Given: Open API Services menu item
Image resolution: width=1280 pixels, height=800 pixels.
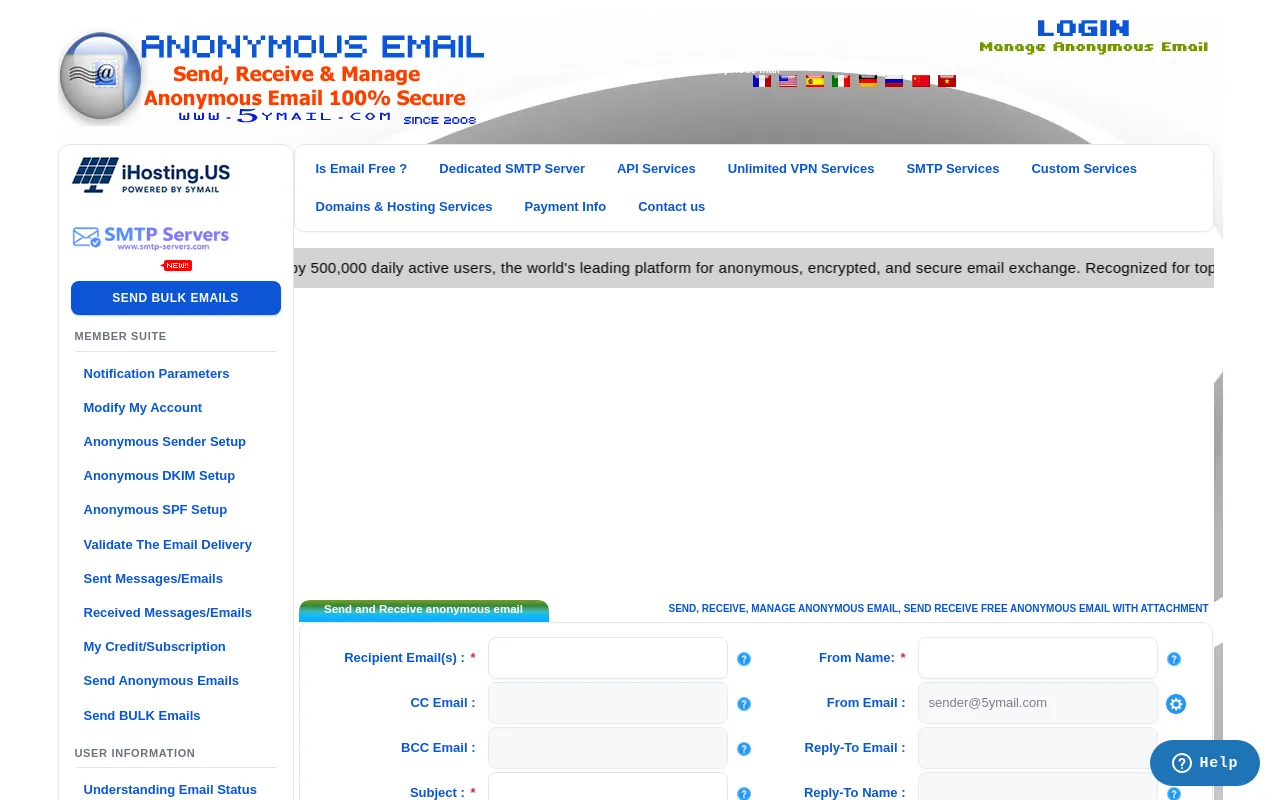Looking at the screenshot, I should click(656, 169).
